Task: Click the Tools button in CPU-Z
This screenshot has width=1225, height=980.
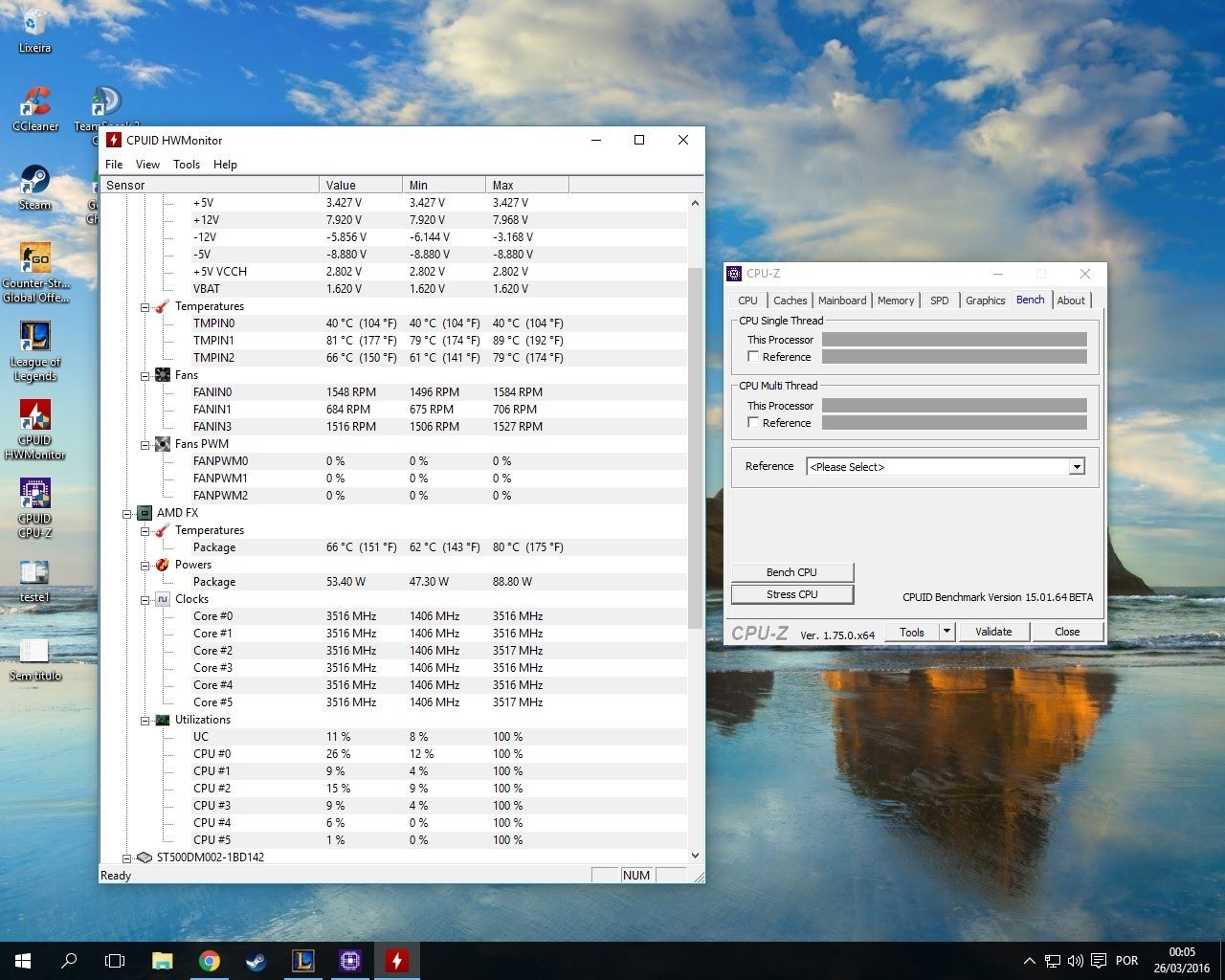Action: click(912, 632)
